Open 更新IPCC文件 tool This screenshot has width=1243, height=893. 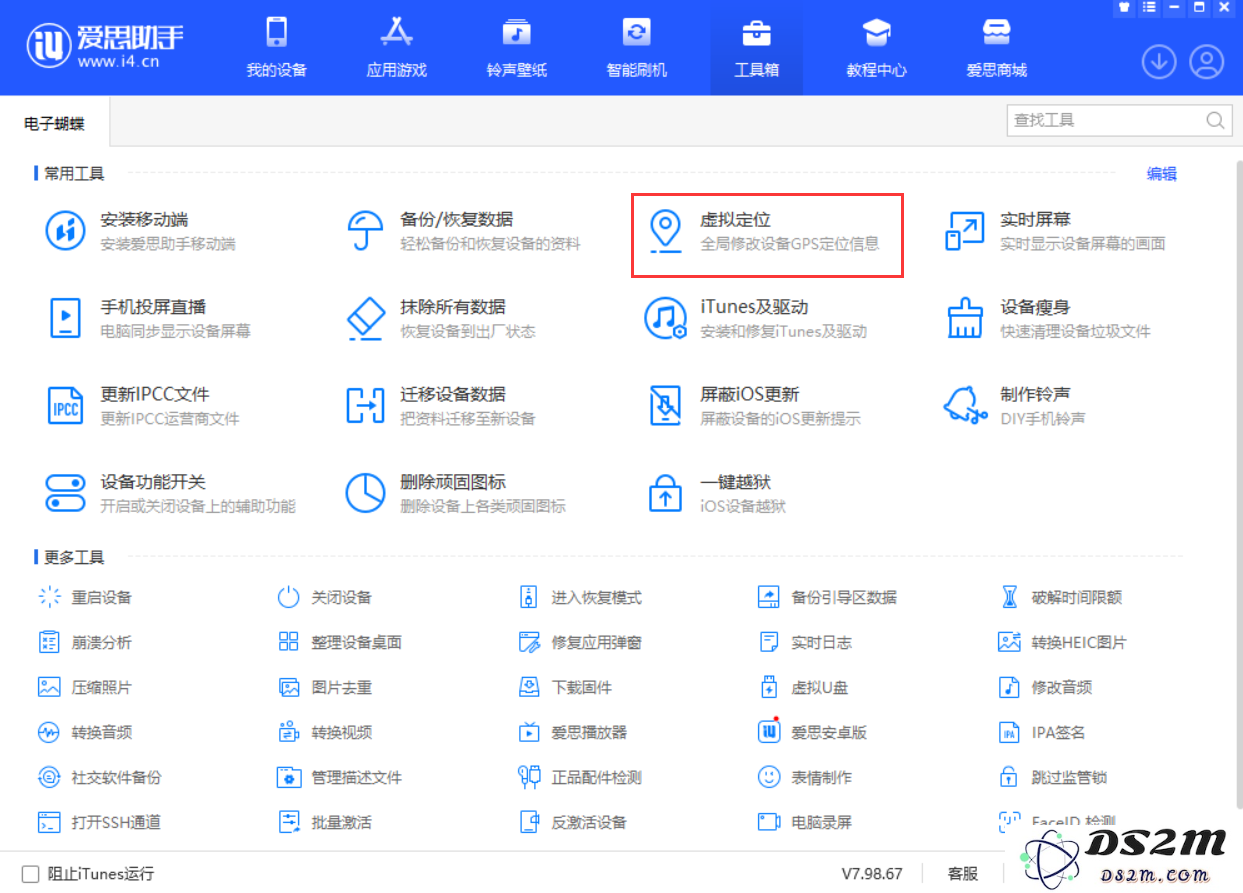coord(142,405)
